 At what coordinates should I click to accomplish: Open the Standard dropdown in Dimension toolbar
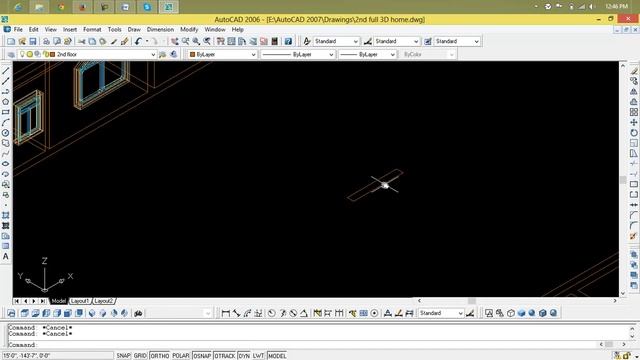click(460, 313)
